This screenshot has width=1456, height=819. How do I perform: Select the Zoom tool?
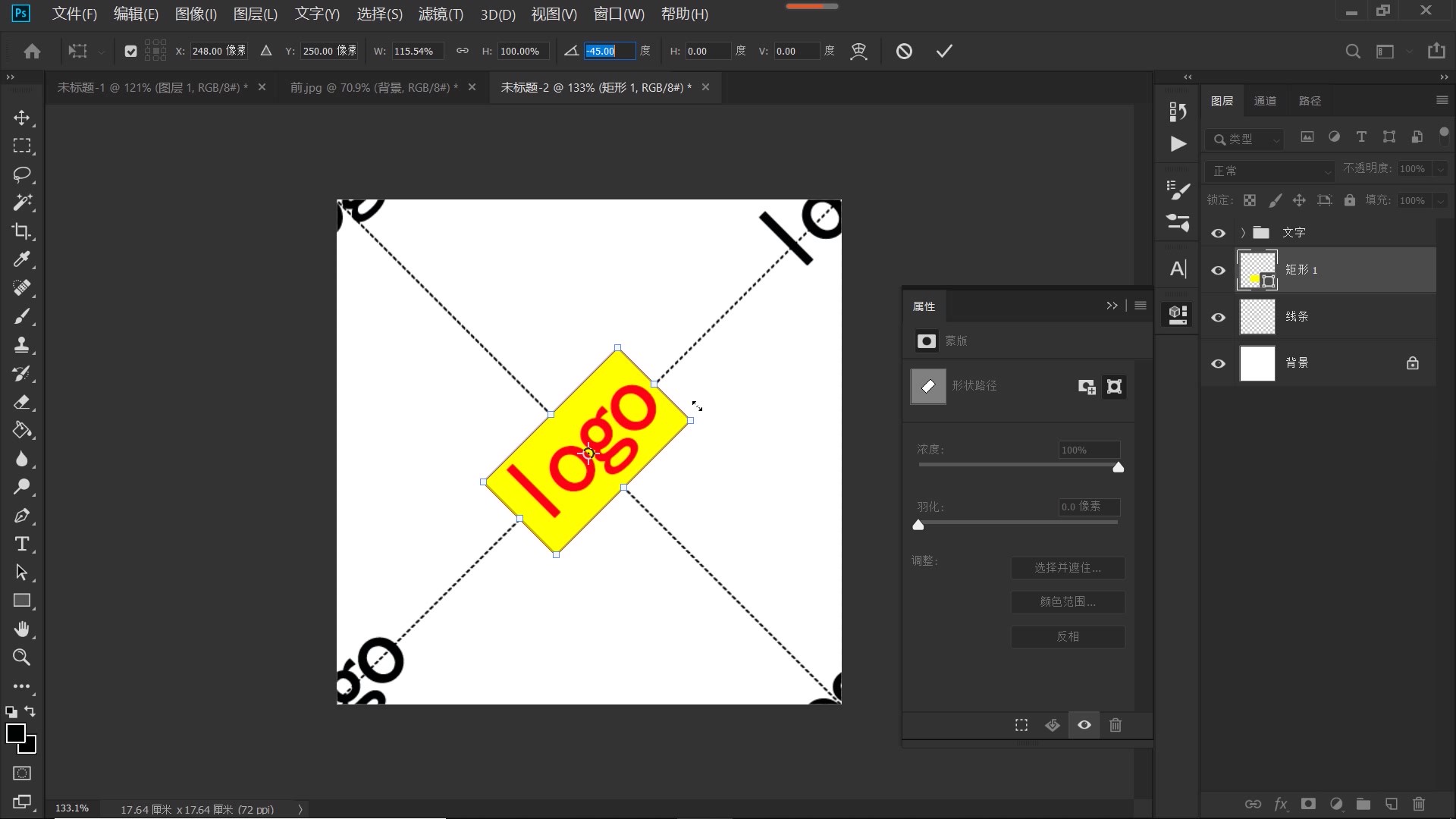click(22, 657)
